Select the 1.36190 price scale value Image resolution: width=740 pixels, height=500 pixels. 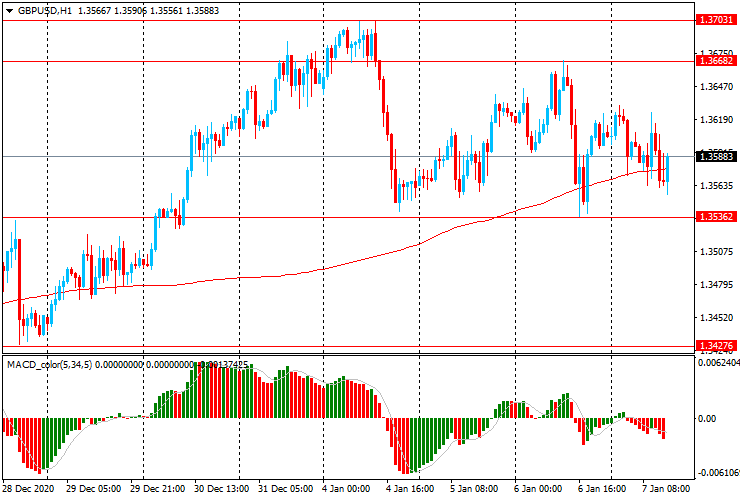(x=717, y=120)
